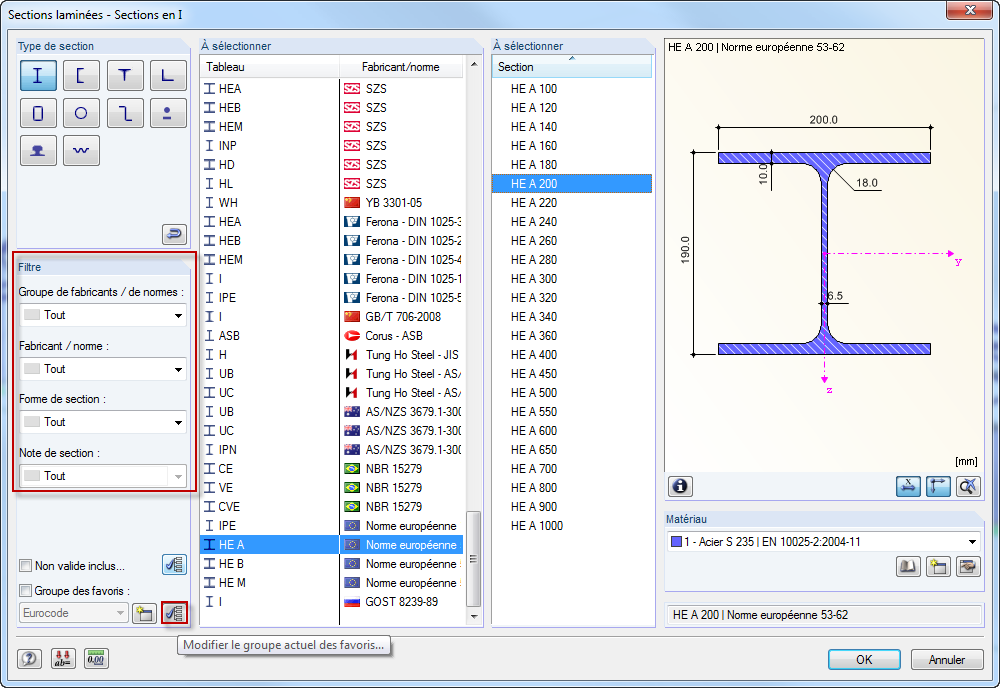Select section HE A 220
The height and width of the screenshot is (688, 1000).
(571, 203)
